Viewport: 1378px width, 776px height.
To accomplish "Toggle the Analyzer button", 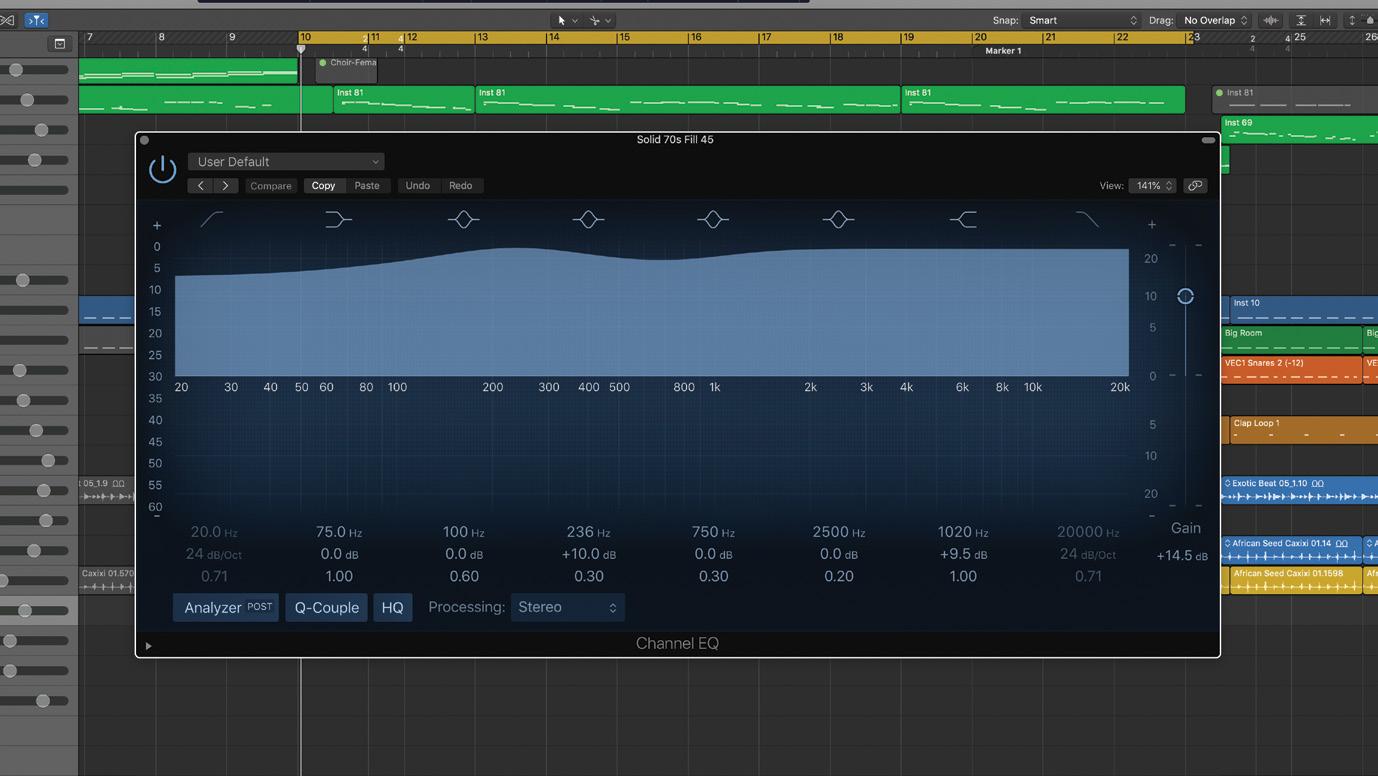I will (227, 607).
